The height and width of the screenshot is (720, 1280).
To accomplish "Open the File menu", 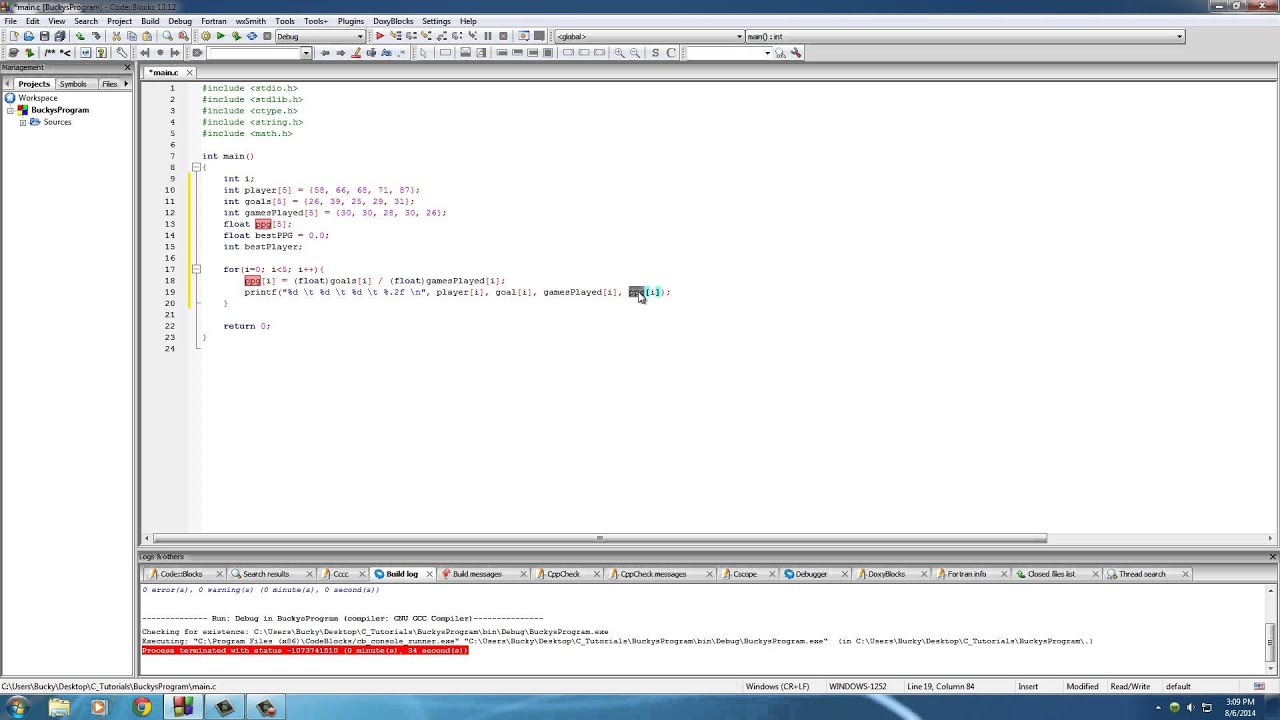I will 10,21.
